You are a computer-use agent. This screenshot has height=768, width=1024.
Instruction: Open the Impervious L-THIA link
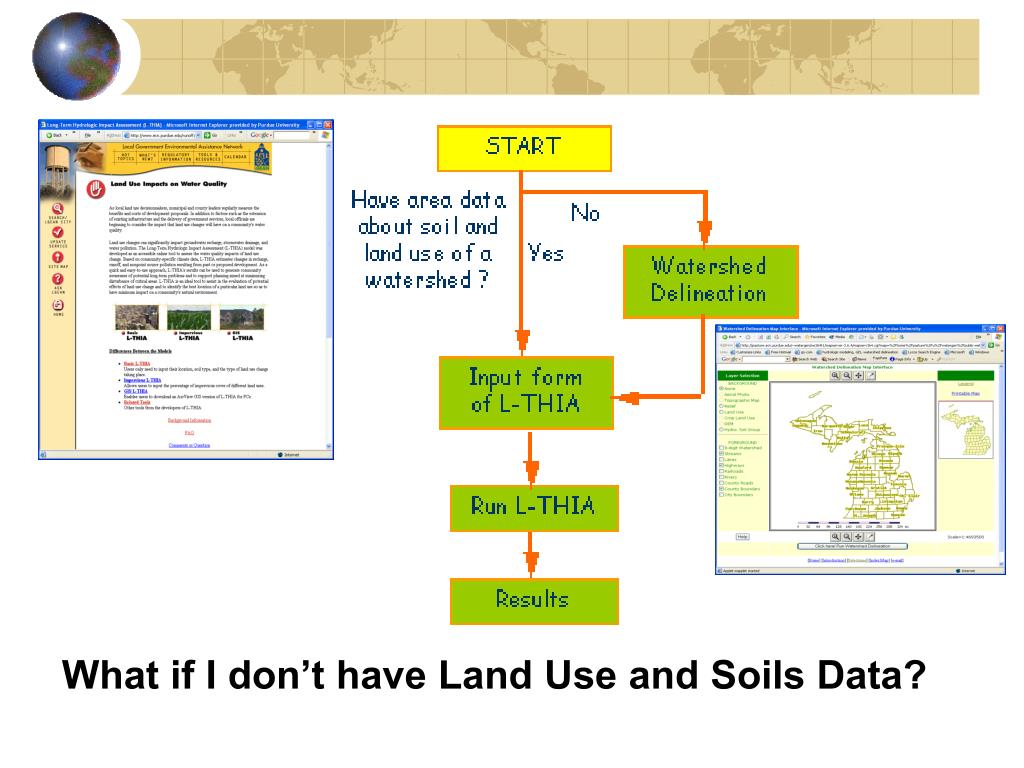tap(142, 380)
